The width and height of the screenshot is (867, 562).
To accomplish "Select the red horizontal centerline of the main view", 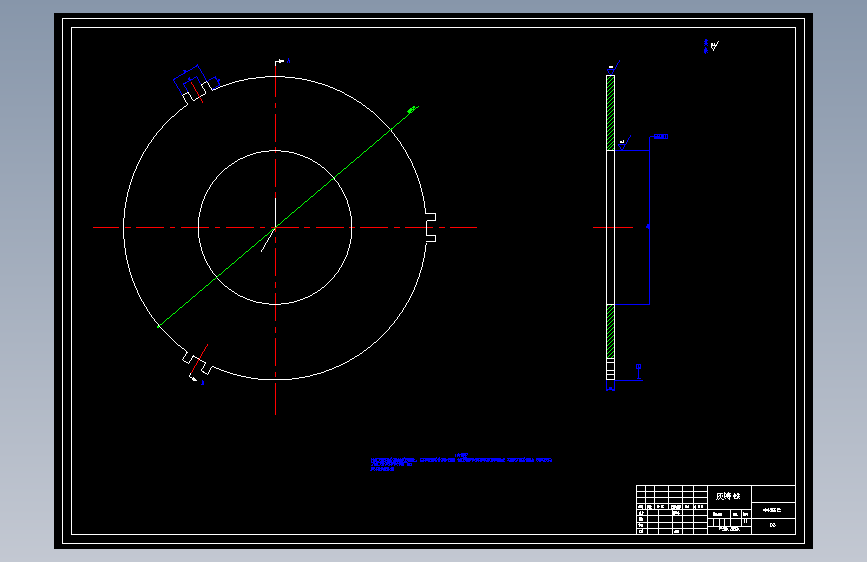I will [x=285, y=227].
